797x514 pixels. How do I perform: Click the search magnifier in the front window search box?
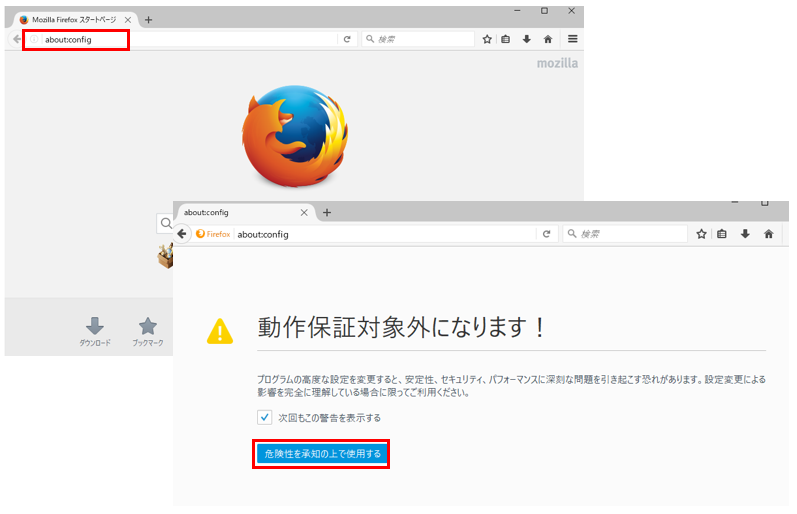[572, 233]
